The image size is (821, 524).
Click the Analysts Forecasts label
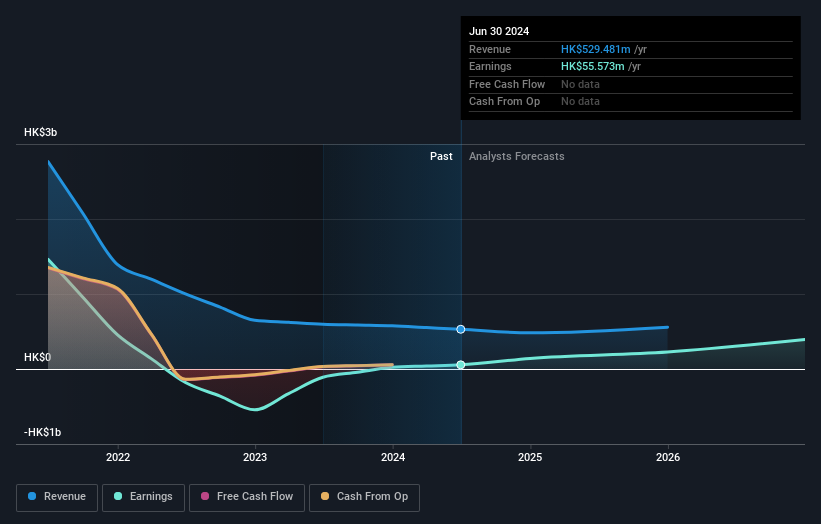(517, 157)
